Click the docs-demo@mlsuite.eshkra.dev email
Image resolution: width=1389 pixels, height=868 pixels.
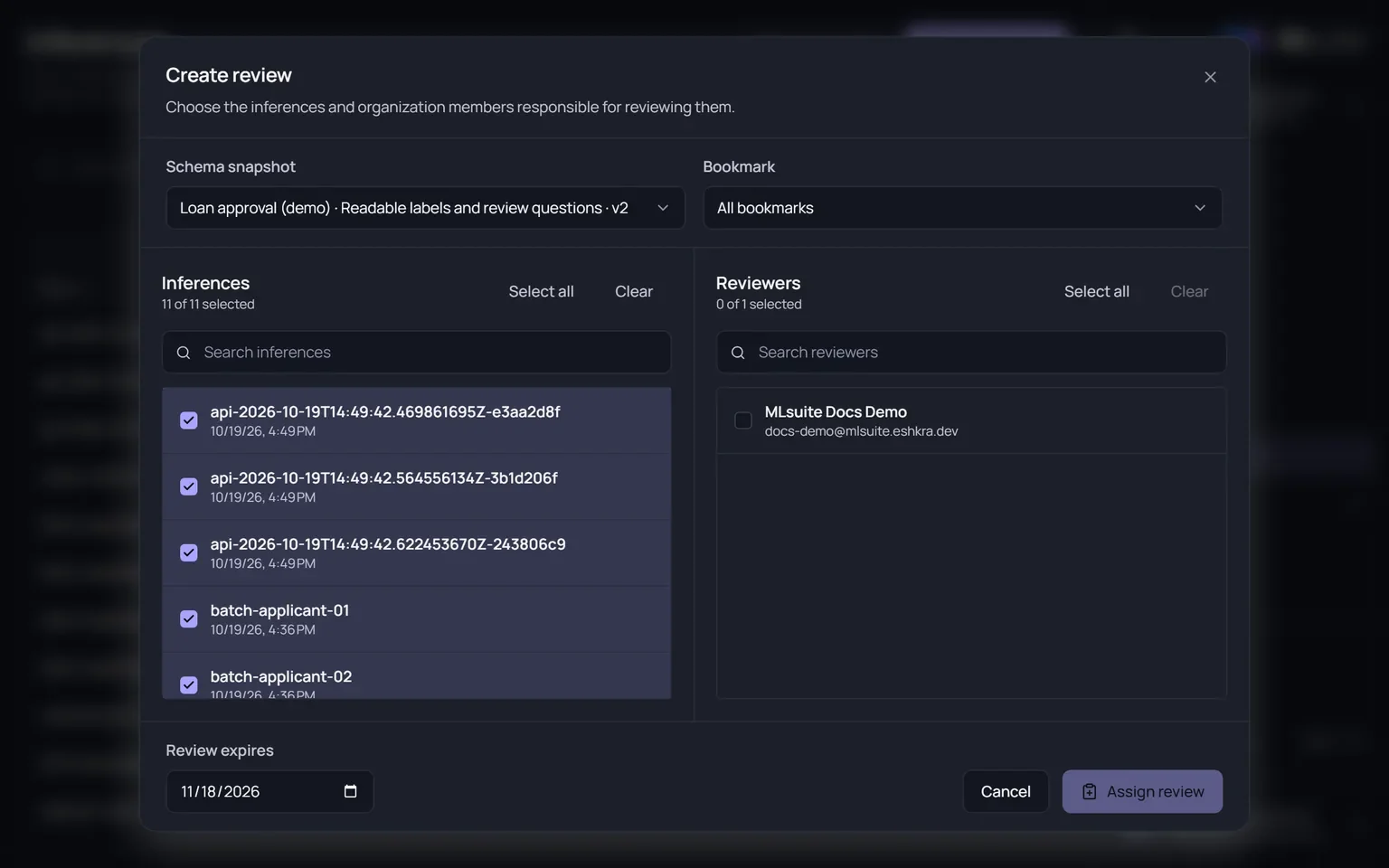point(861,431)
